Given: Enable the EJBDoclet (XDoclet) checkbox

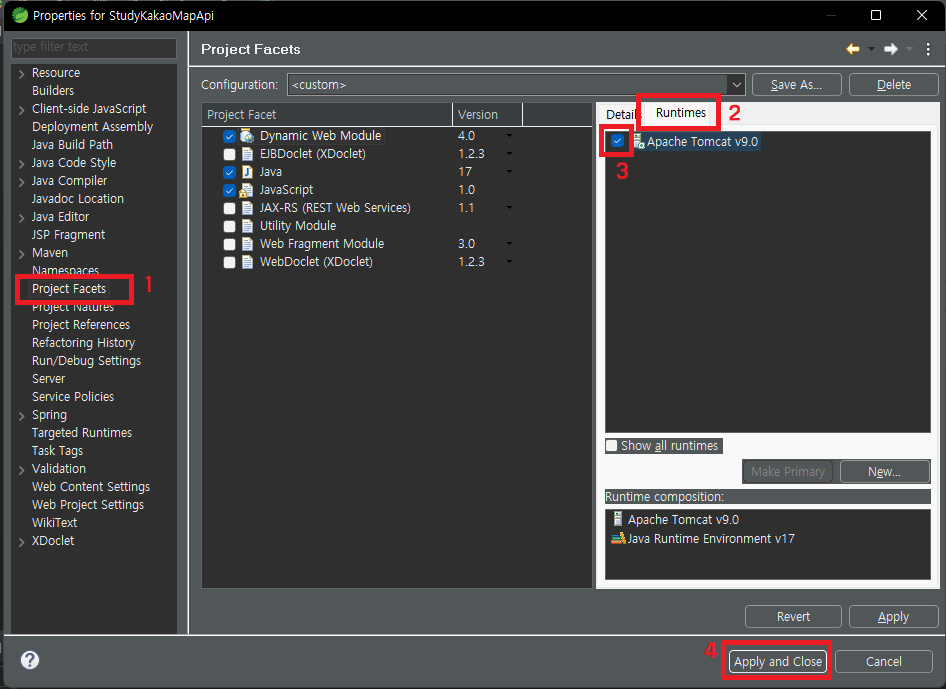Looking at the screenshot, I should (x=229, y=154).
